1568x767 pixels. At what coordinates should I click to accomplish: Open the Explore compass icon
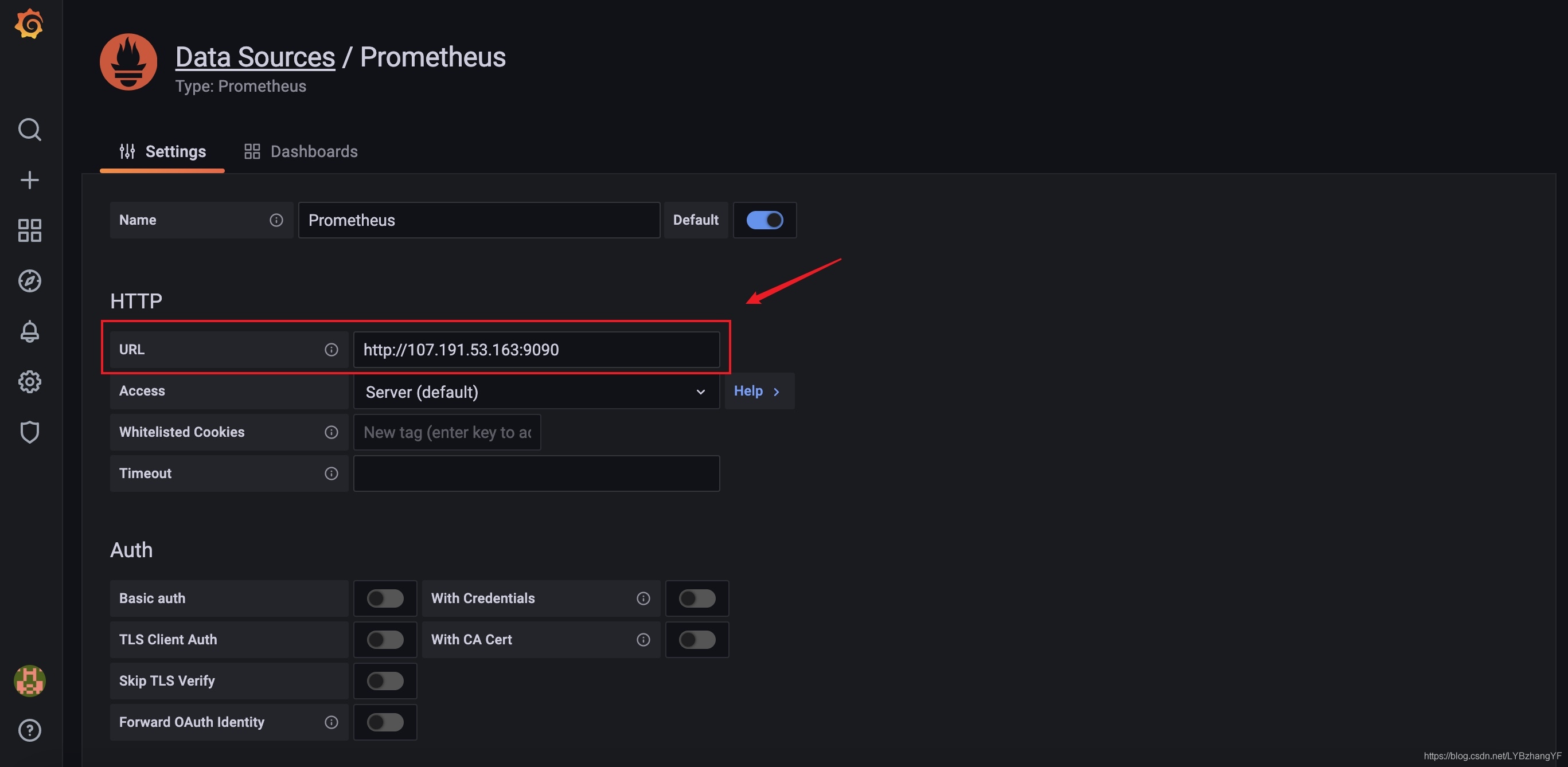pos(30,281)
